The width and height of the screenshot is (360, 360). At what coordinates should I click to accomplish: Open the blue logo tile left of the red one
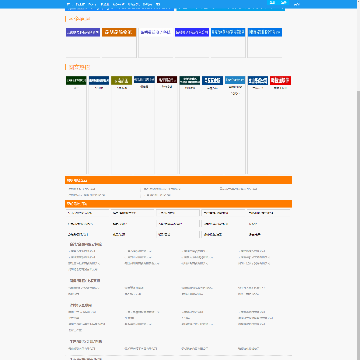[x=258, y=80]
